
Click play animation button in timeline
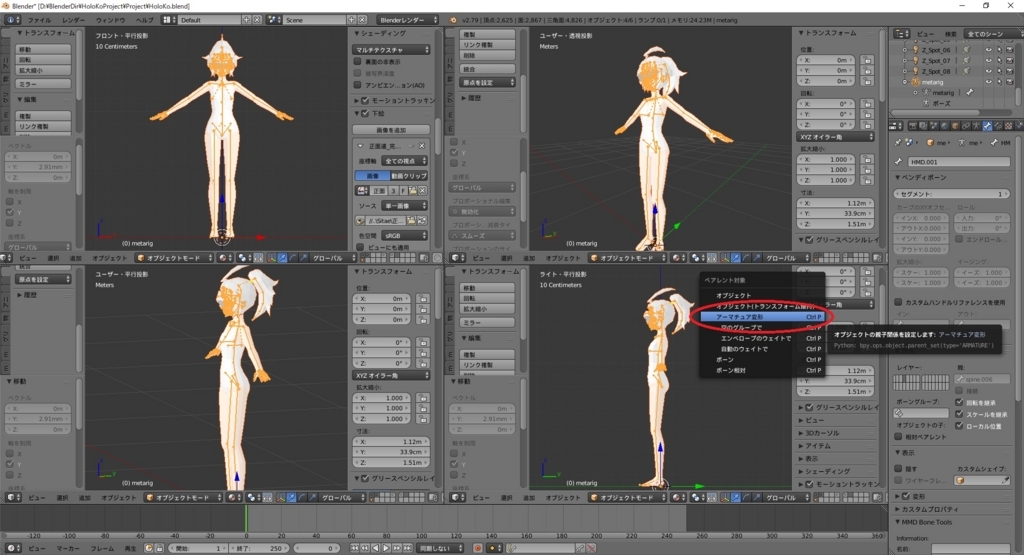tap(386, 548)
